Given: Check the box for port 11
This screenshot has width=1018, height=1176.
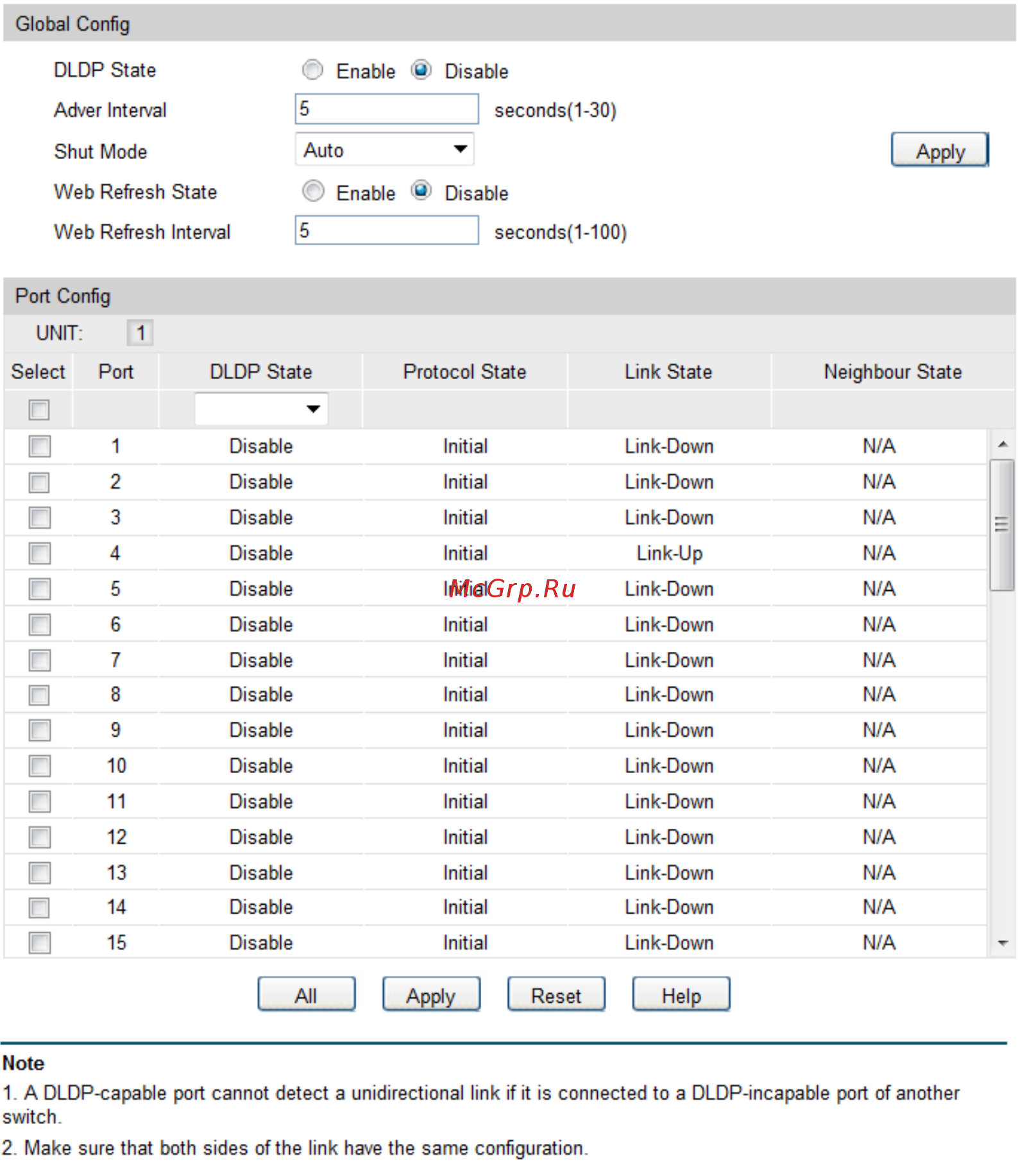Looking at the screenshot, I should tap(39, 801).
